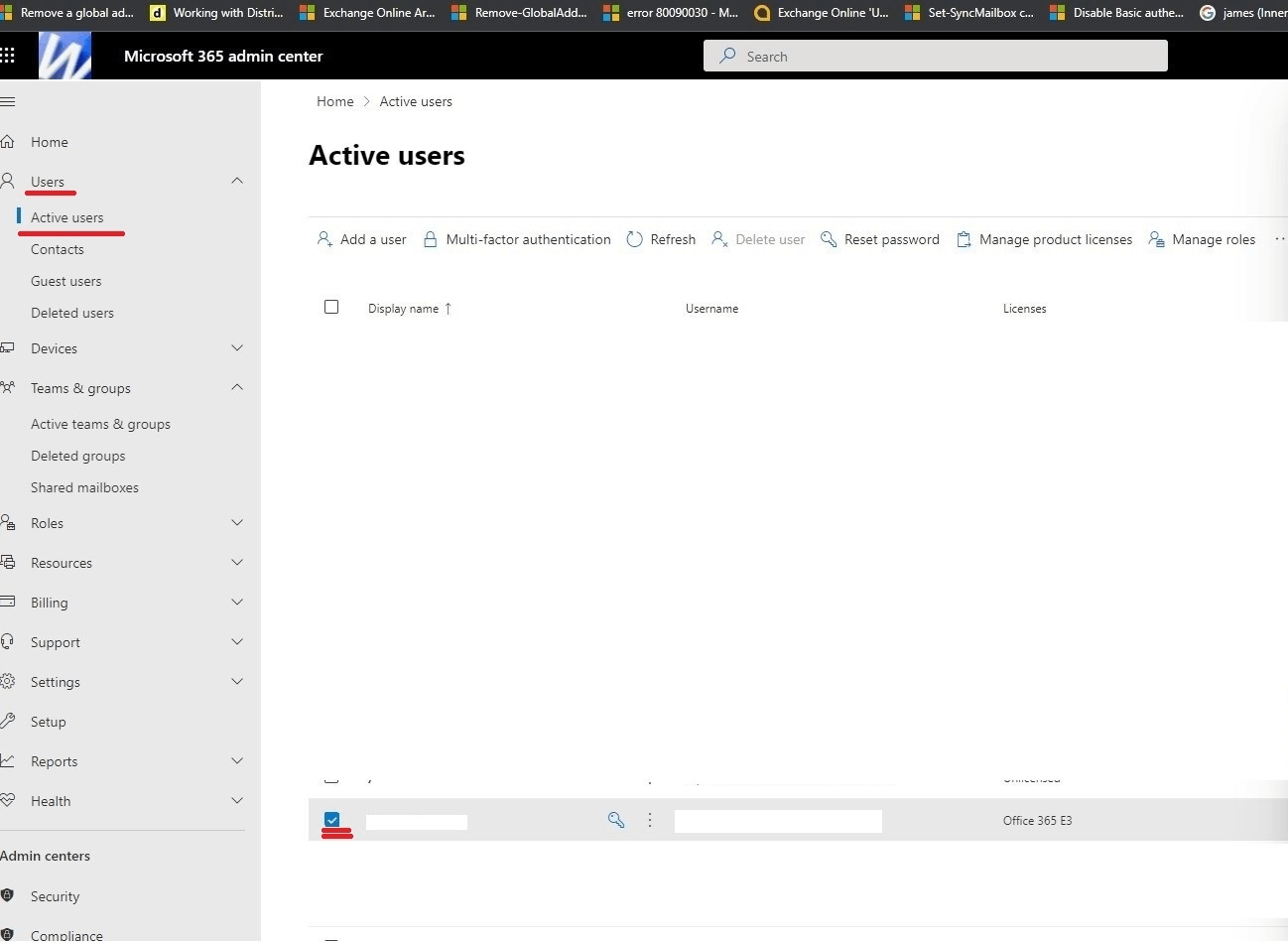Click the Manage roles button

(1202, 239)
